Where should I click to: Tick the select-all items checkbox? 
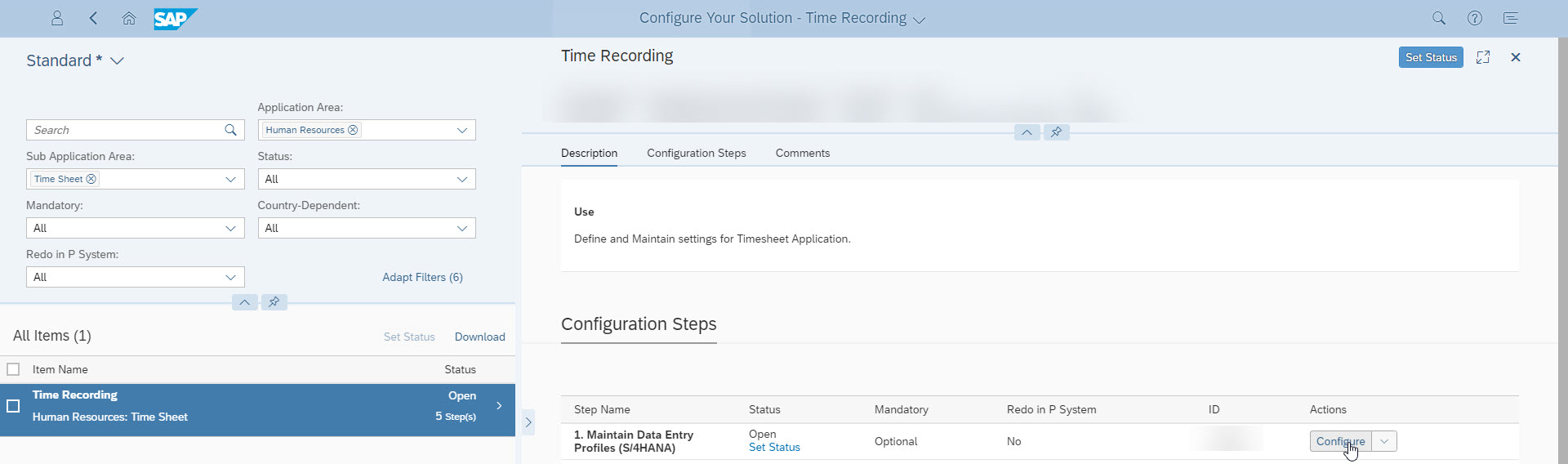(x=13, y=369)
